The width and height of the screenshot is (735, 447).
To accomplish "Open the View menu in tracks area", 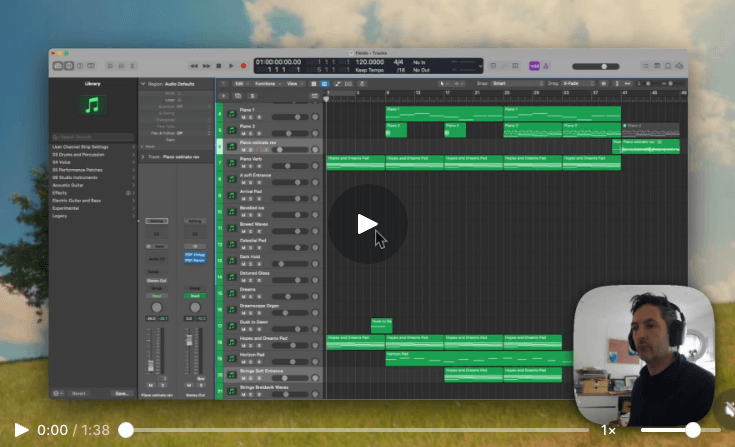I will pyautogui.click(x=293, y=84).
